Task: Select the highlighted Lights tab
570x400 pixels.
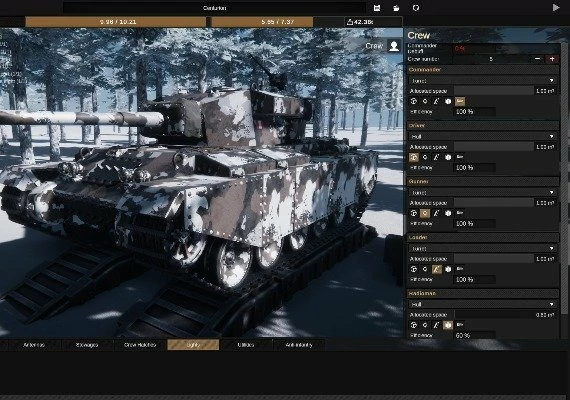Action: point(193,345)
